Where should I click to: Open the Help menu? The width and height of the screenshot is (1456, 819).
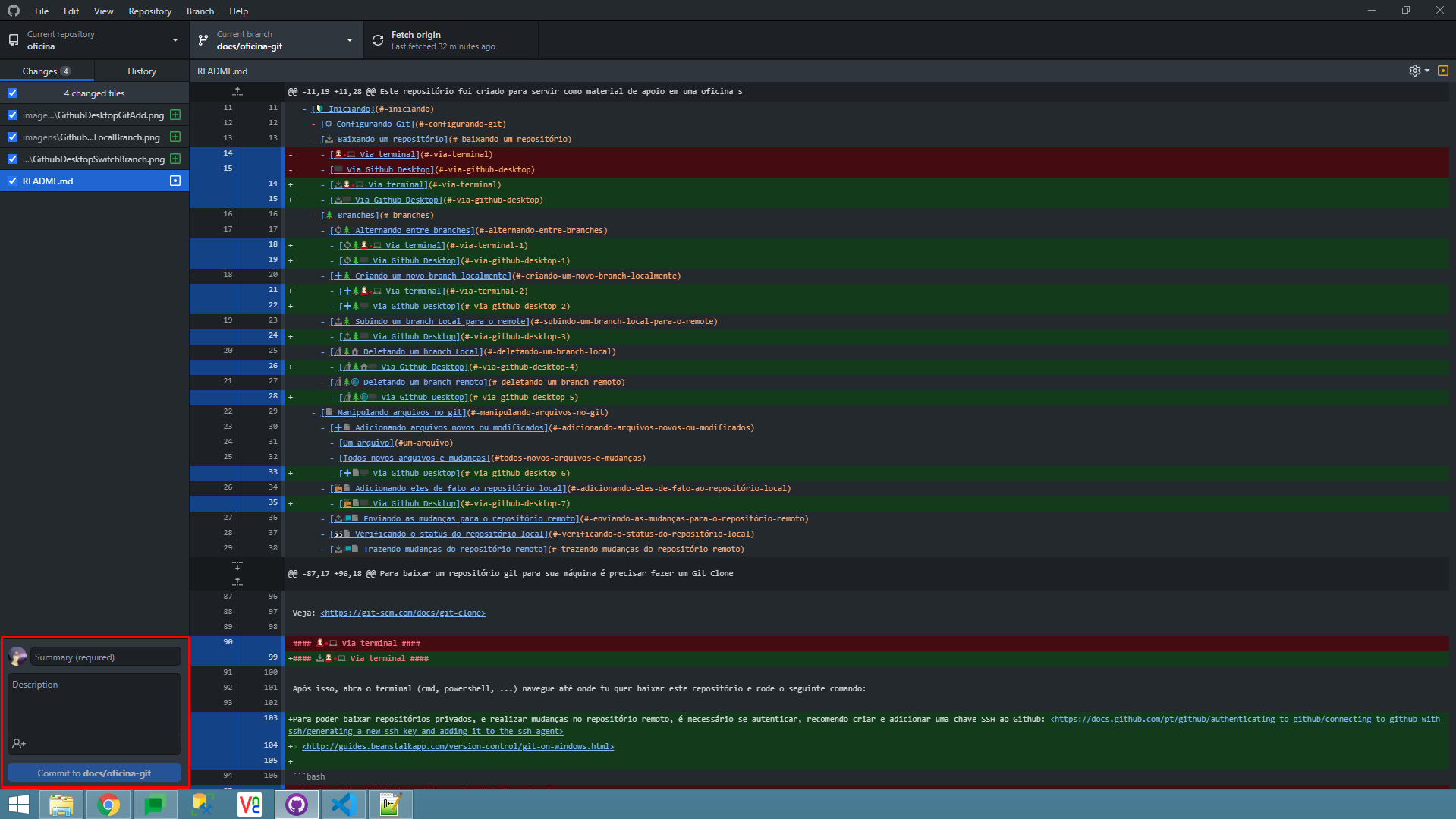238,11
